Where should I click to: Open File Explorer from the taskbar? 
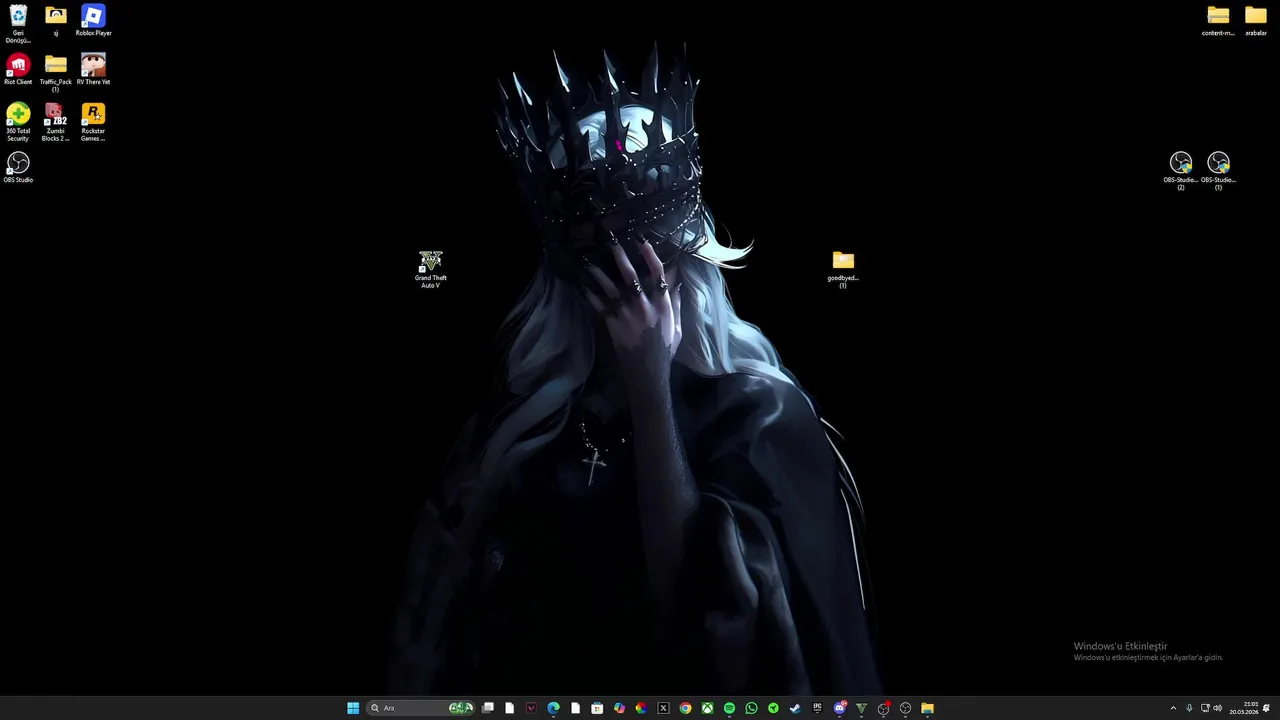pos(927,708)
